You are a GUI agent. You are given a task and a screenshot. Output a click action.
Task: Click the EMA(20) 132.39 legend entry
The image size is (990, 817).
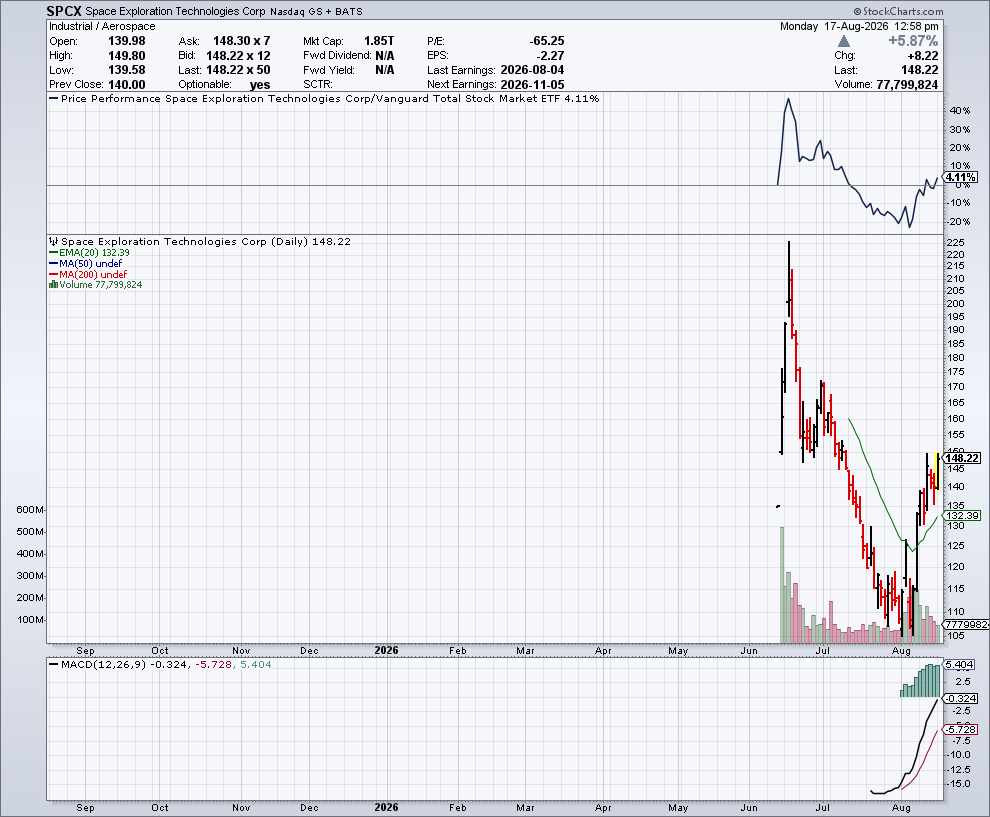click(89, 253)
